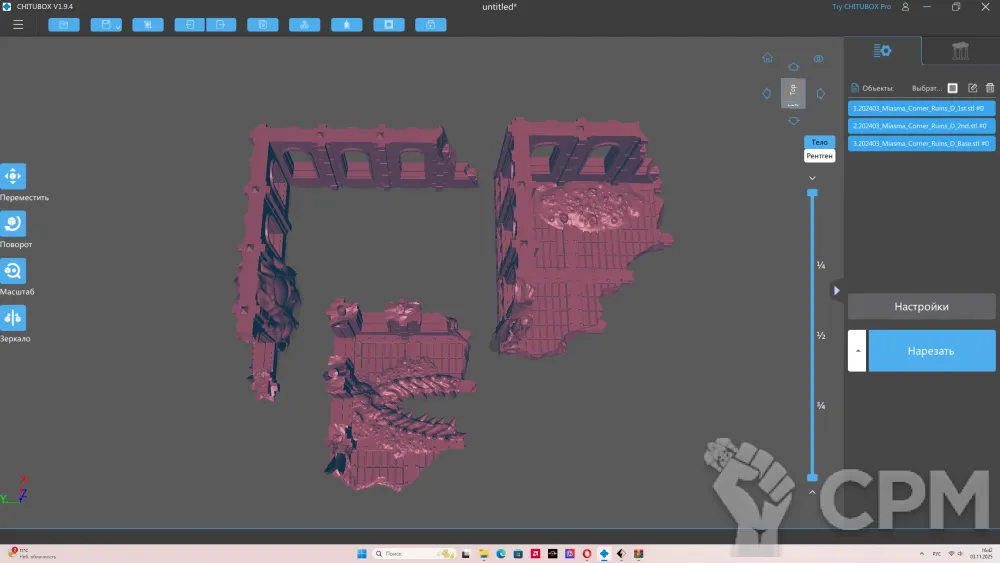Click the edit object pencil icon
1000x563 pixels.
pyautogui.click(x=972, y=88)
